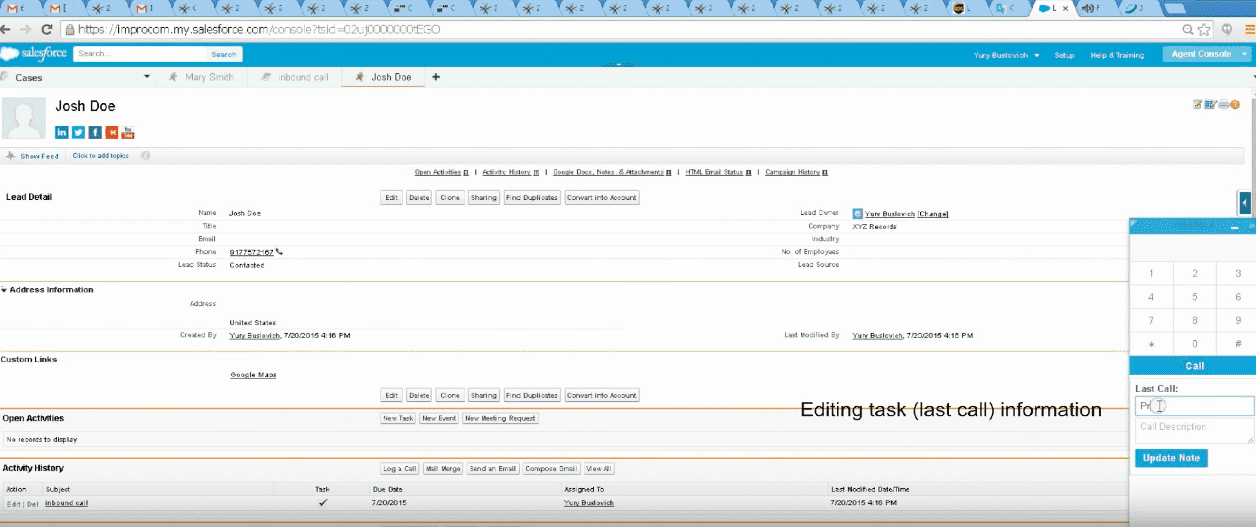1256x527 pixels.
Task: Bookmark page with the star icon
Action: [1204, 30]
